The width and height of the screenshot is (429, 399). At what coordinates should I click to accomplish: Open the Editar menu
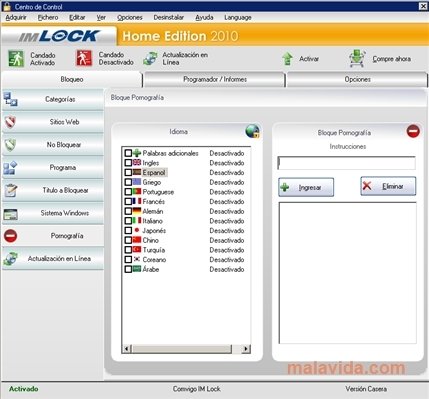tap(77, 17)
